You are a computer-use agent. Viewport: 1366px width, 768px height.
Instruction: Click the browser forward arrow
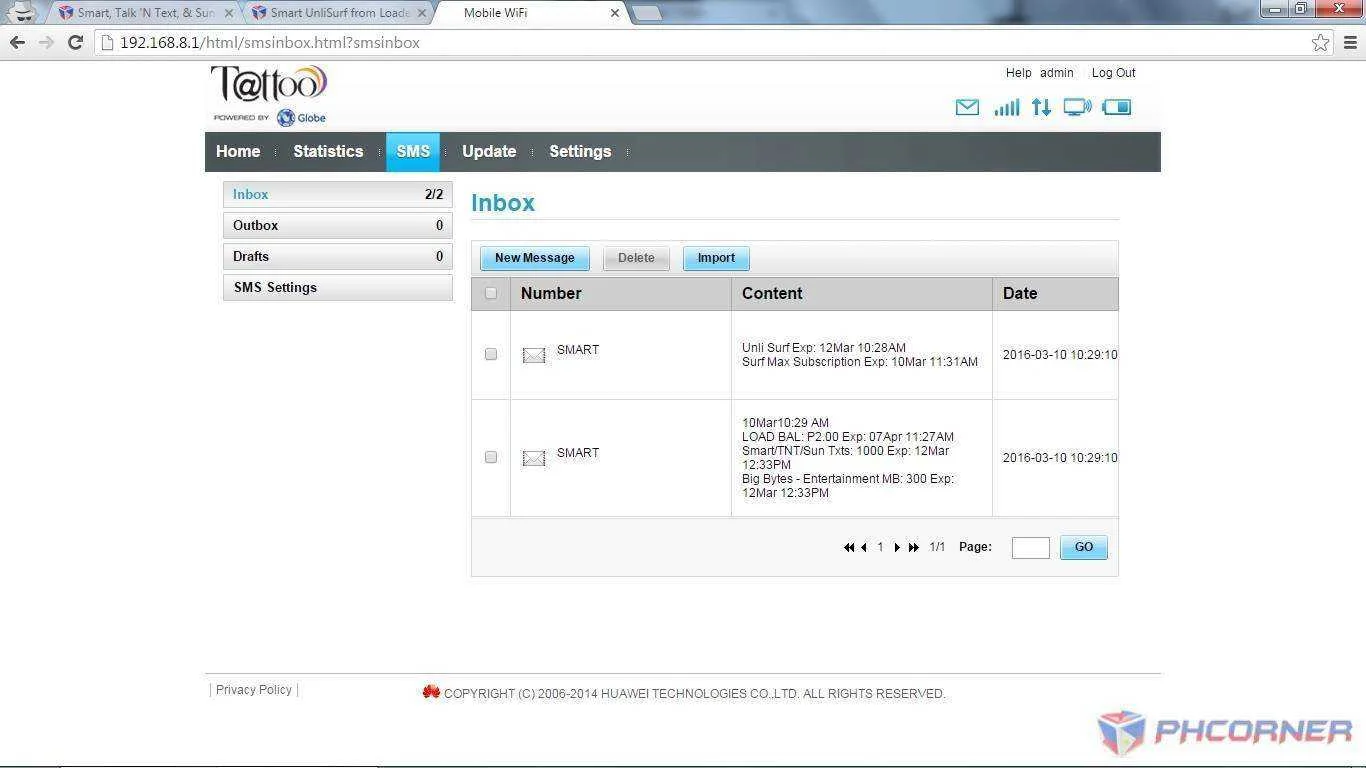click(x=46, y=42)
